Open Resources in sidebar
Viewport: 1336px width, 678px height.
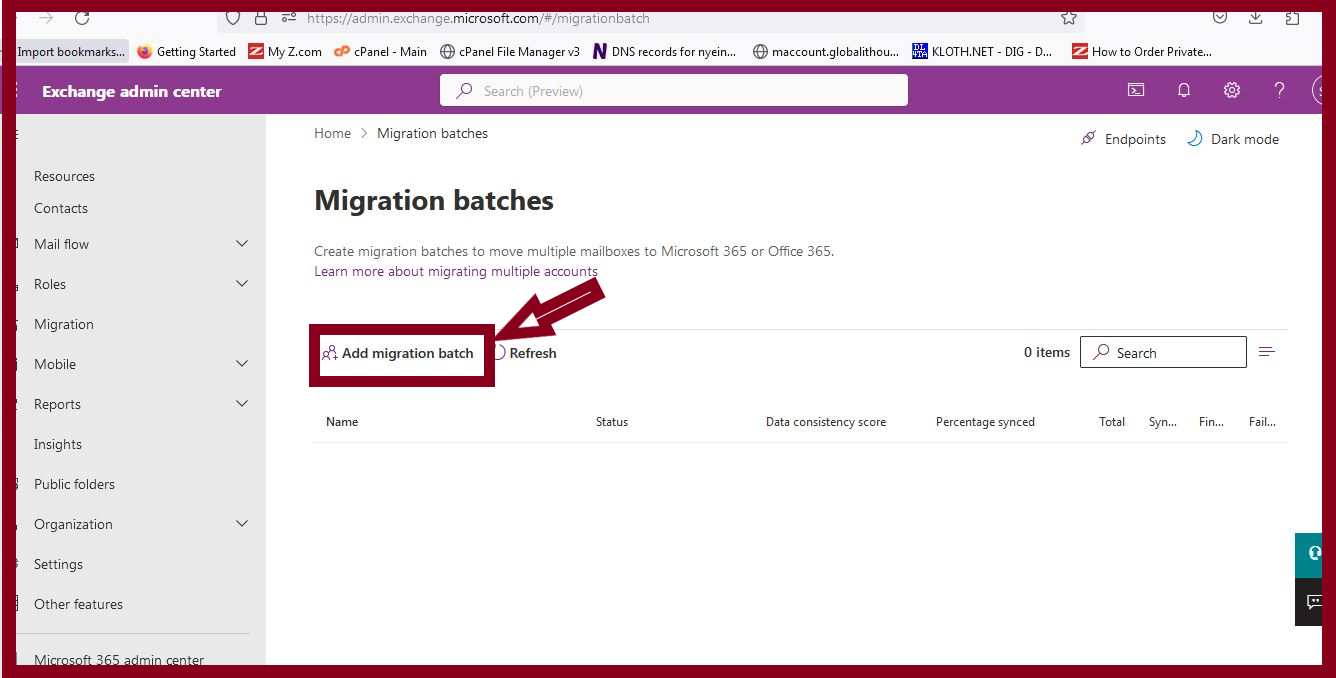coord(64,176)
